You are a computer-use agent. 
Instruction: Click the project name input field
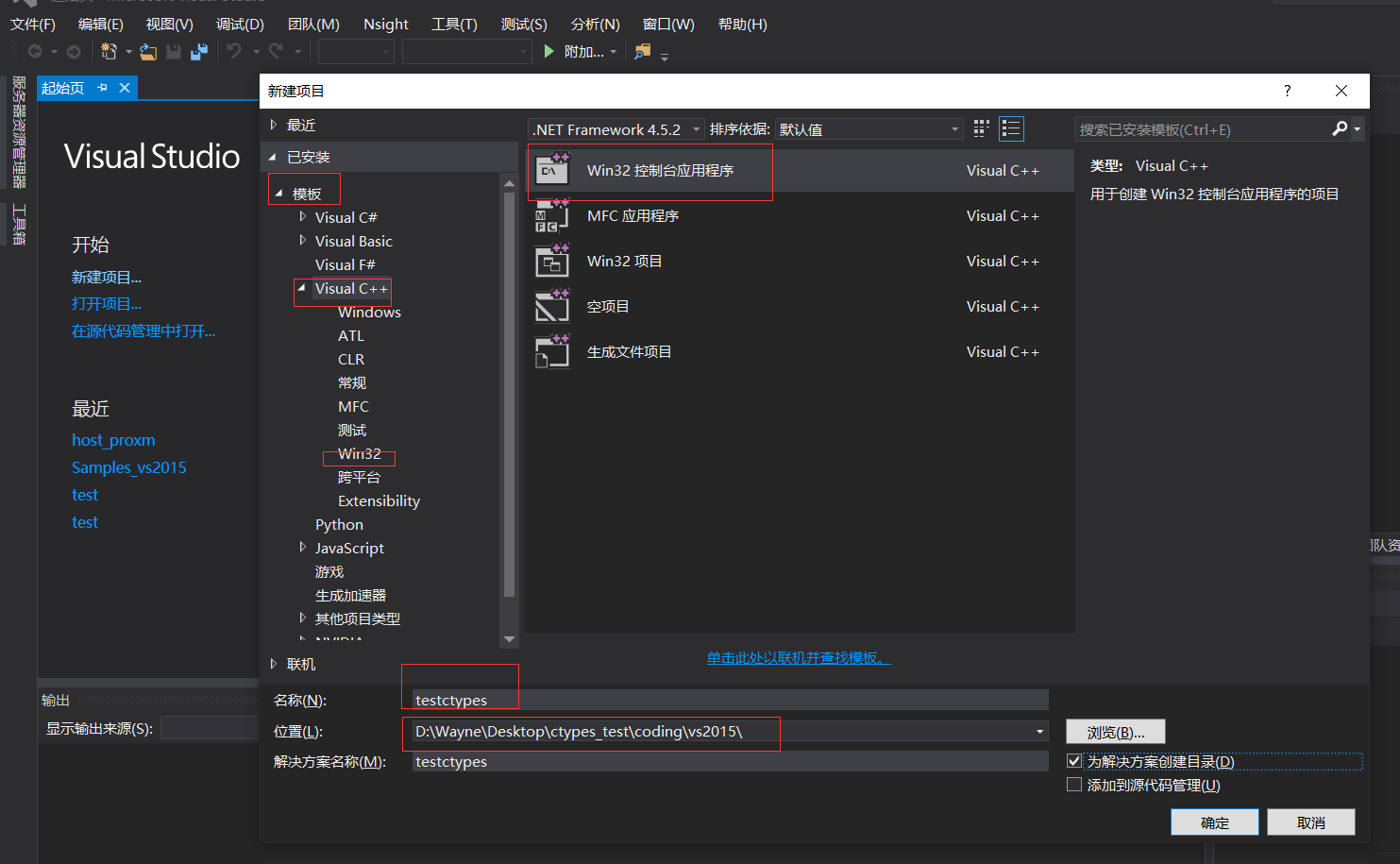tap(730, 700)
